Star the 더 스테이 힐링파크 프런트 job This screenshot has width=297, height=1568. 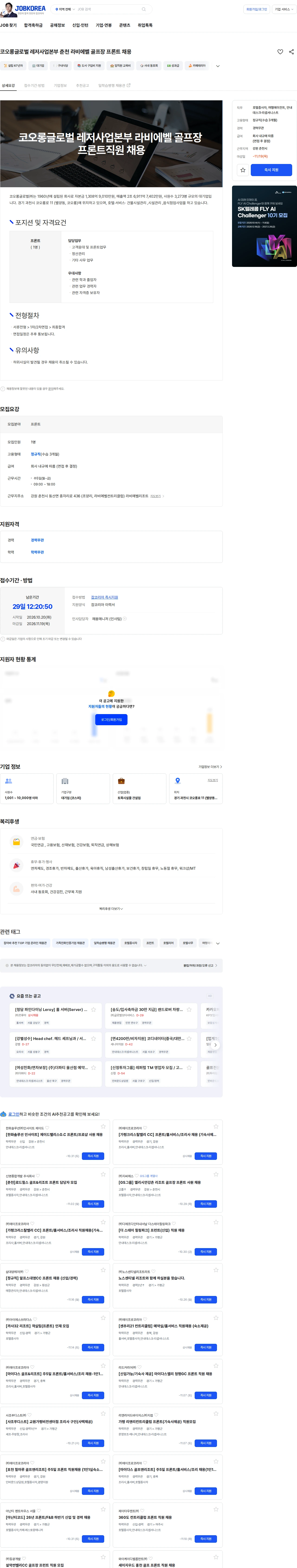tap(216, 1222)
